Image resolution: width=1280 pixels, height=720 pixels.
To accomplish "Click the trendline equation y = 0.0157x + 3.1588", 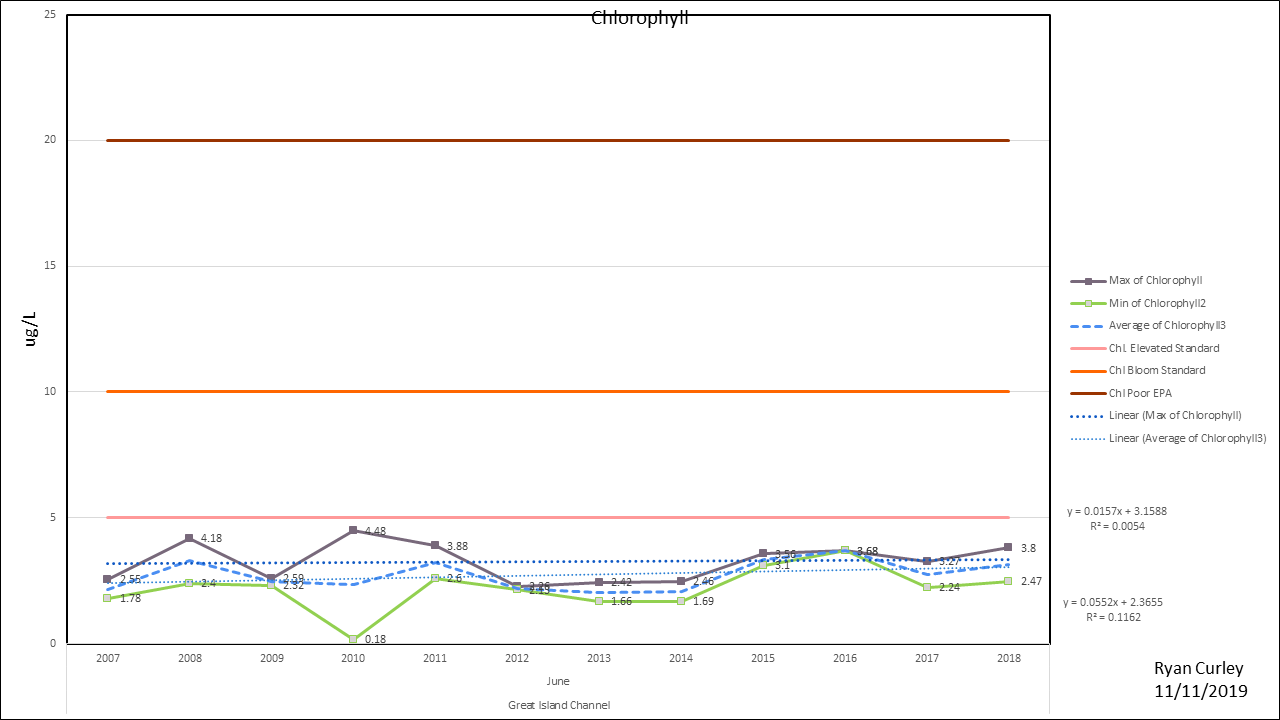I will click(1116, 511).
